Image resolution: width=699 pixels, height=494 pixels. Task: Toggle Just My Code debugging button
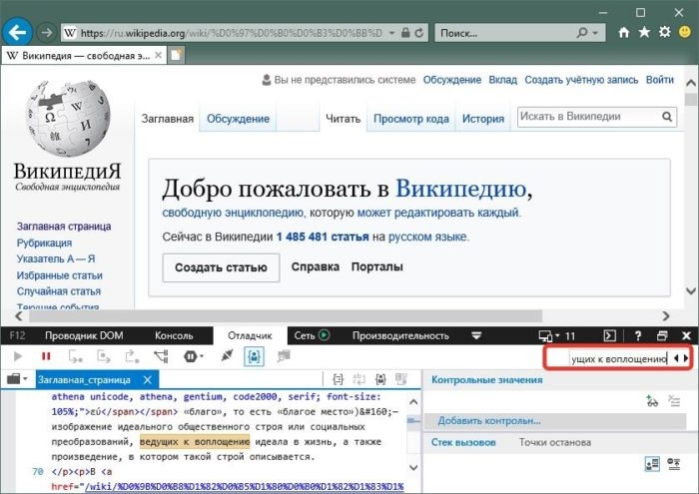254,356
